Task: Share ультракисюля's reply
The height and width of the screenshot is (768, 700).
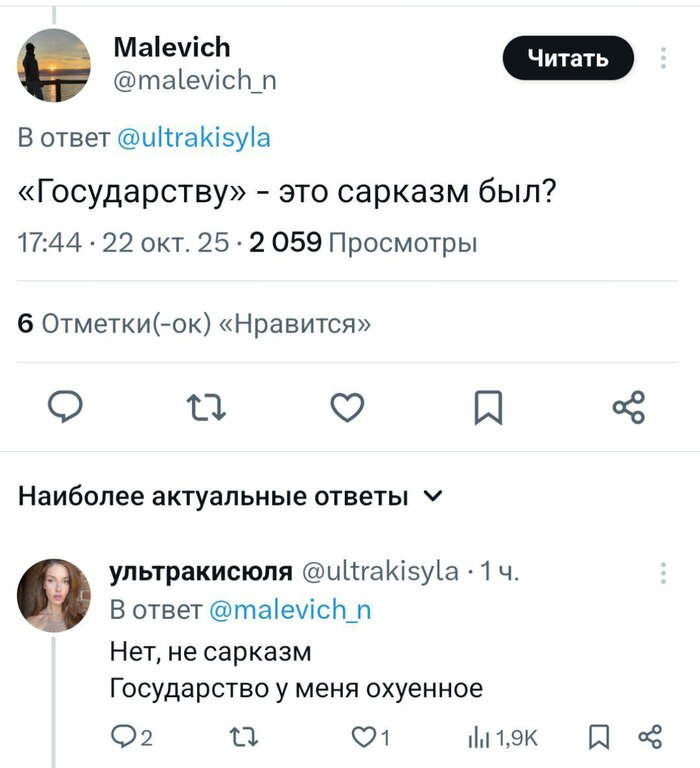Action: click(x=649, y=738)
